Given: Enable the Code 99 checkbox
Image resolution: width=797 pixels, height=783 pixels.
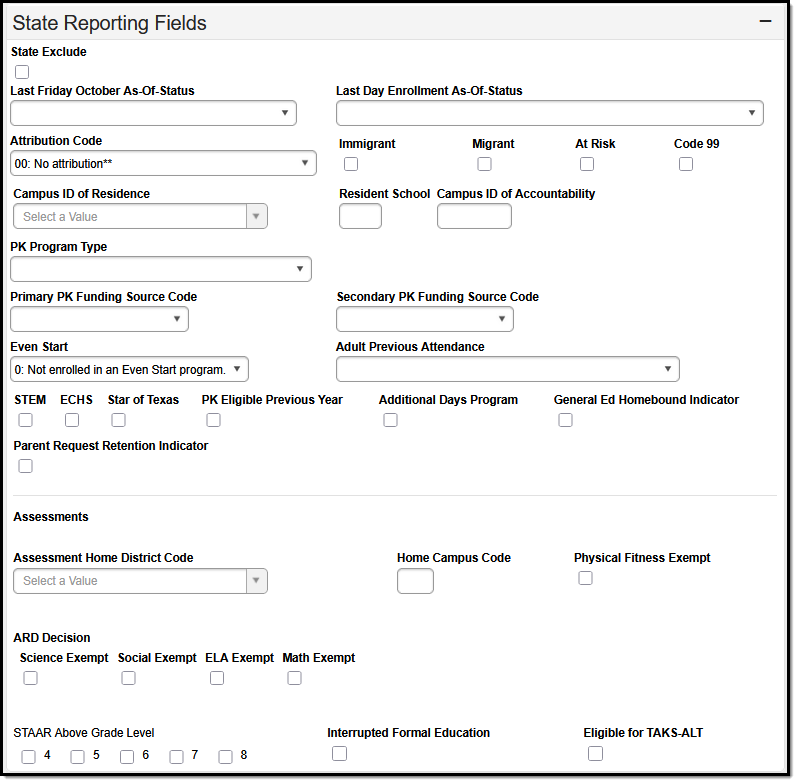Looking at the screenshot, I should click(x=686, y=164).
